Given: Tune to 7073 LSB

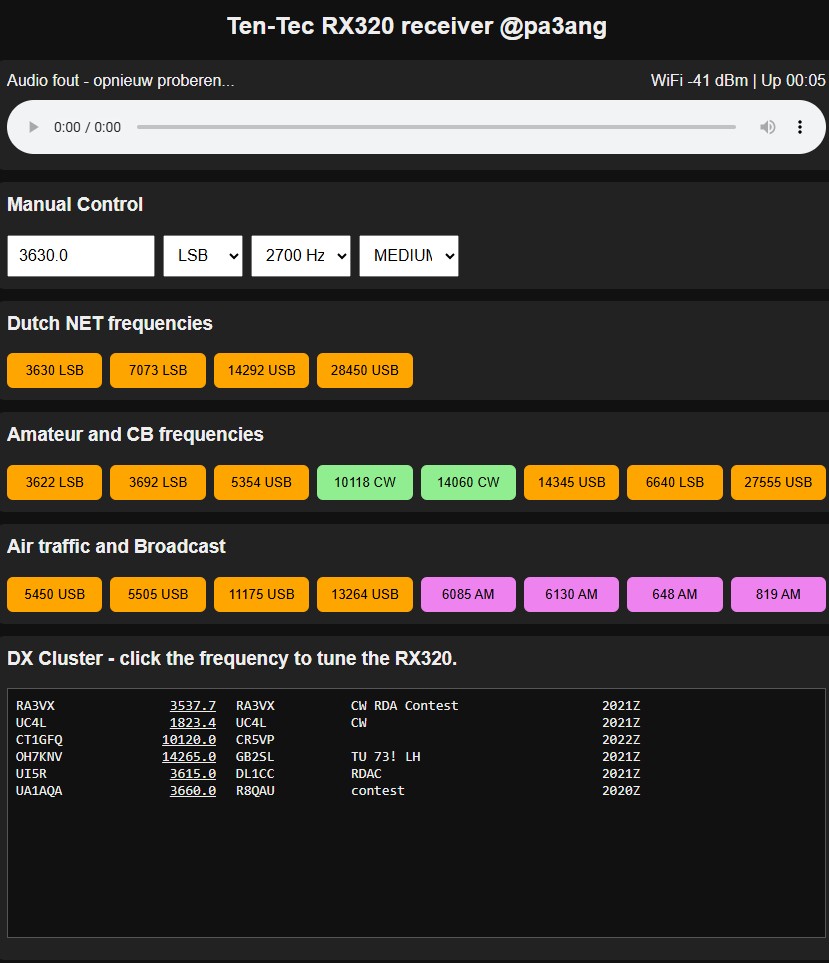Looking at the screenshot, I should pyautogui.click(x=158, y=370).
